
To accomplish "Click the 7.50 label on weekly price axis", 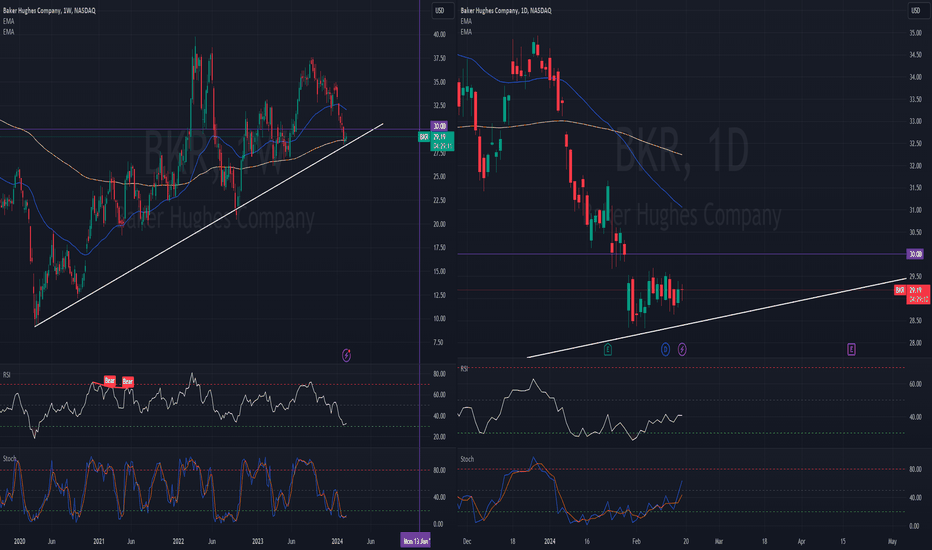I will pos(438,342).
